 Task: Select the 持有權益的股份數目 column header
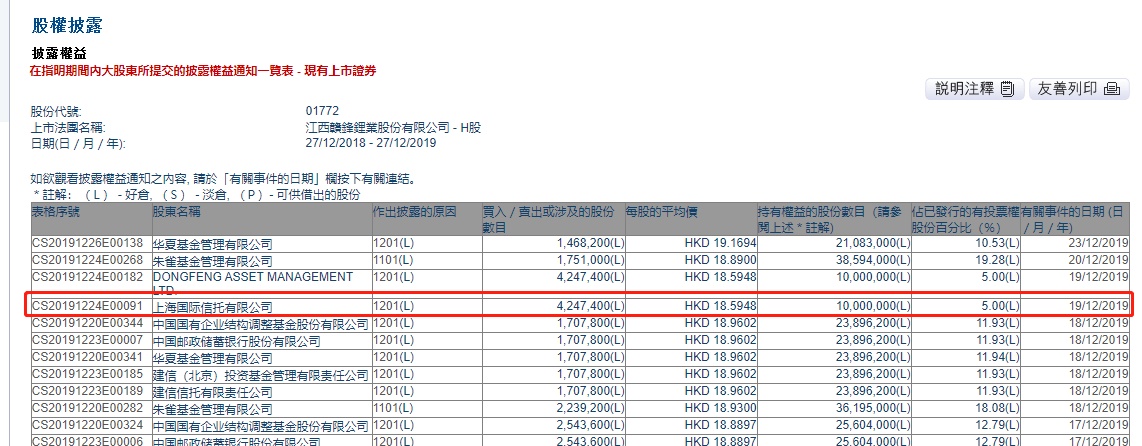(x=834, y=219)
